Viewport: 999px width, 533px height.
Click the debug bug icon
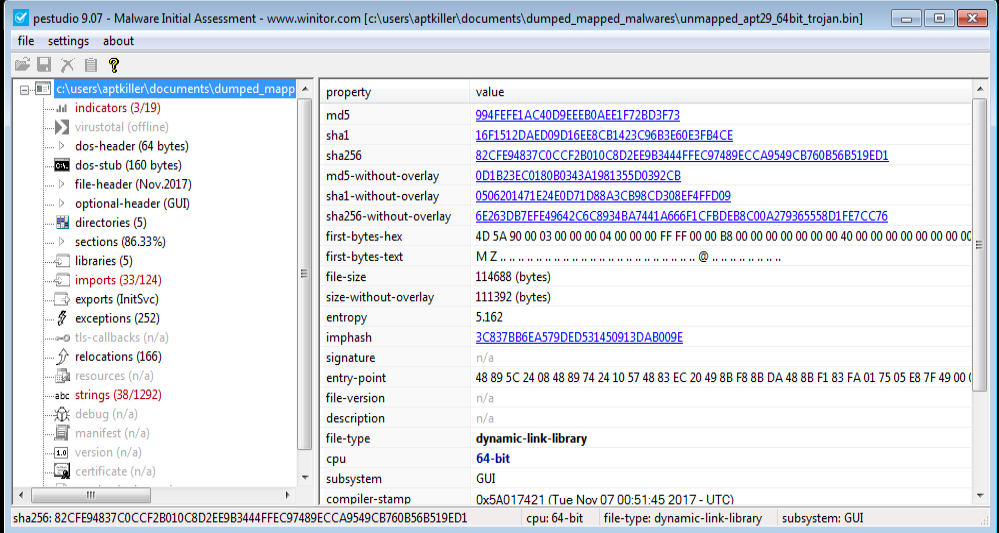coord(62,414)
